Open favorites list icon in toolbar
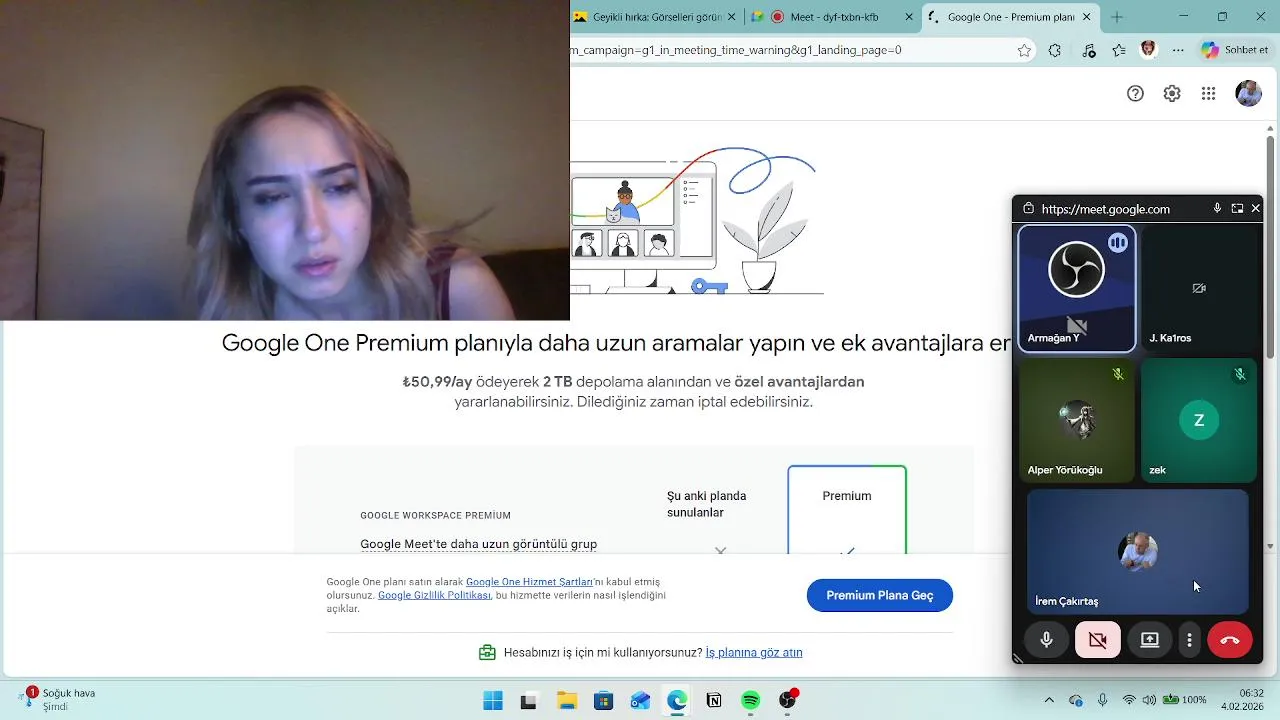 coord(1119,50)
